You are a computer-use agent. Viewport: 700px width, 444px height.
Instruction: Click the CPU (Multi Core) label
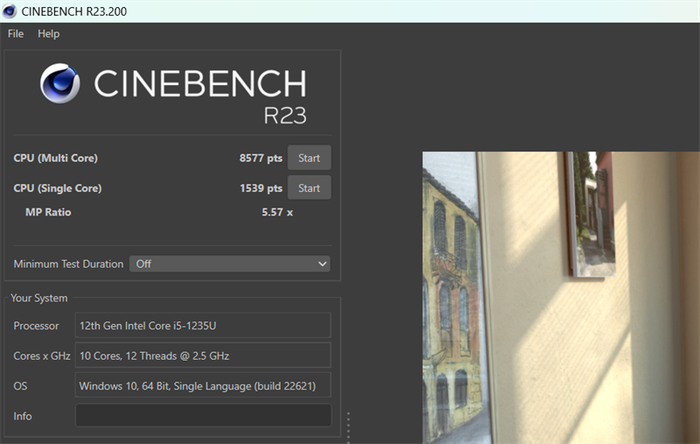(x=55, y=158)
